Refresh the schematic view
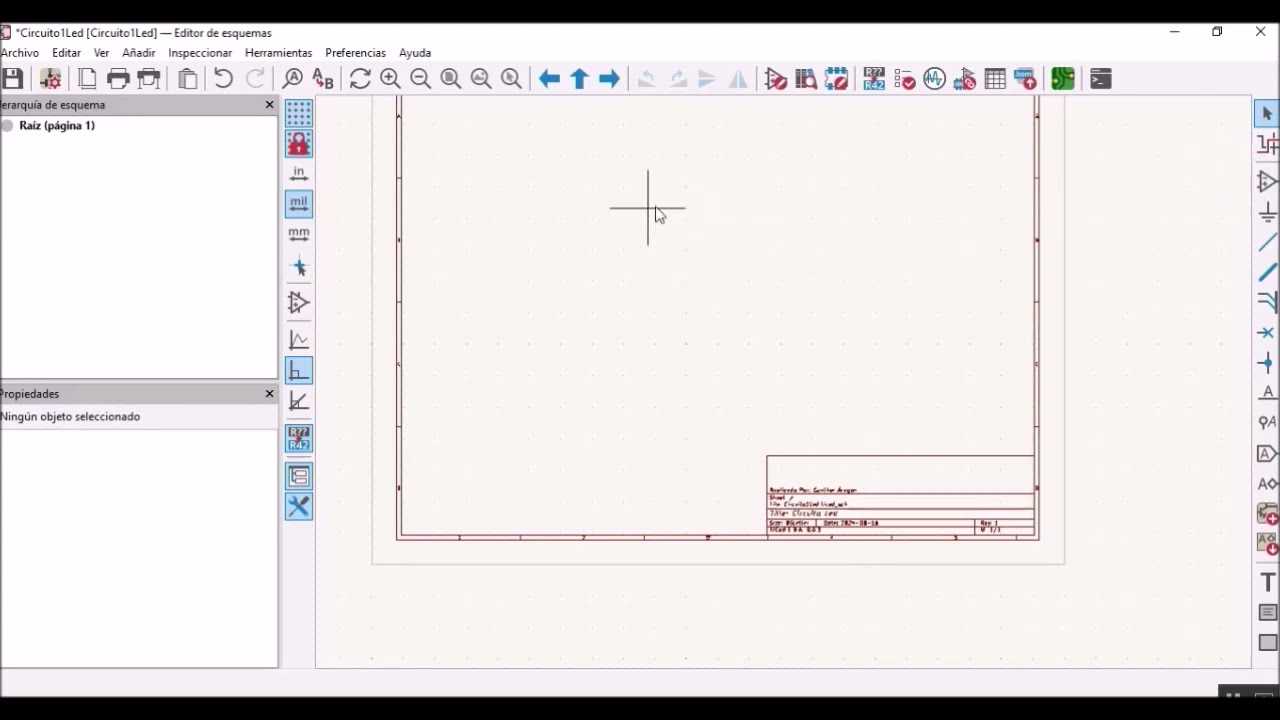 pyautogui.click(x=360, y=79)
